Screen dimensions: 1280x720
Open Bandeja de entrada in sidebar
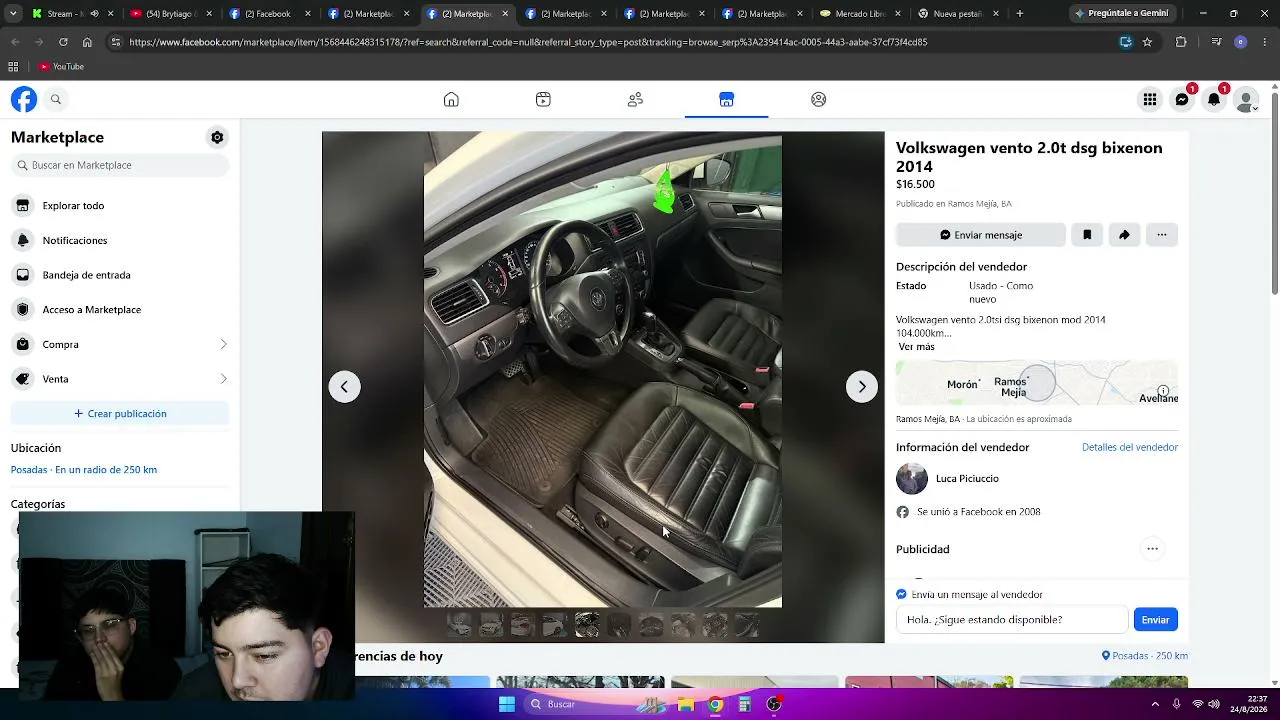(120, 275)
